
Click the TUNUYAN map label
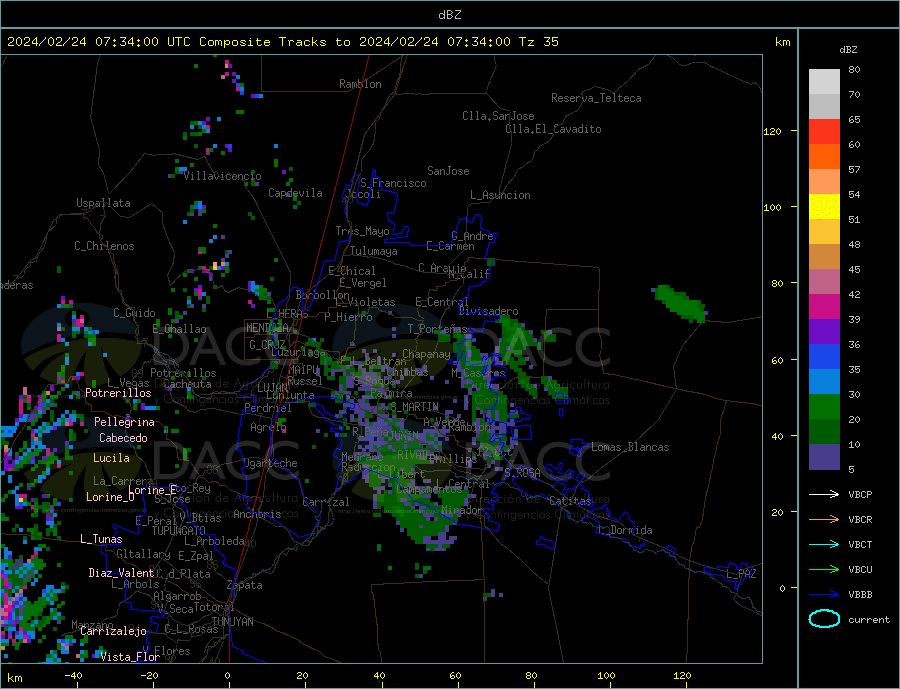[232, 622]
